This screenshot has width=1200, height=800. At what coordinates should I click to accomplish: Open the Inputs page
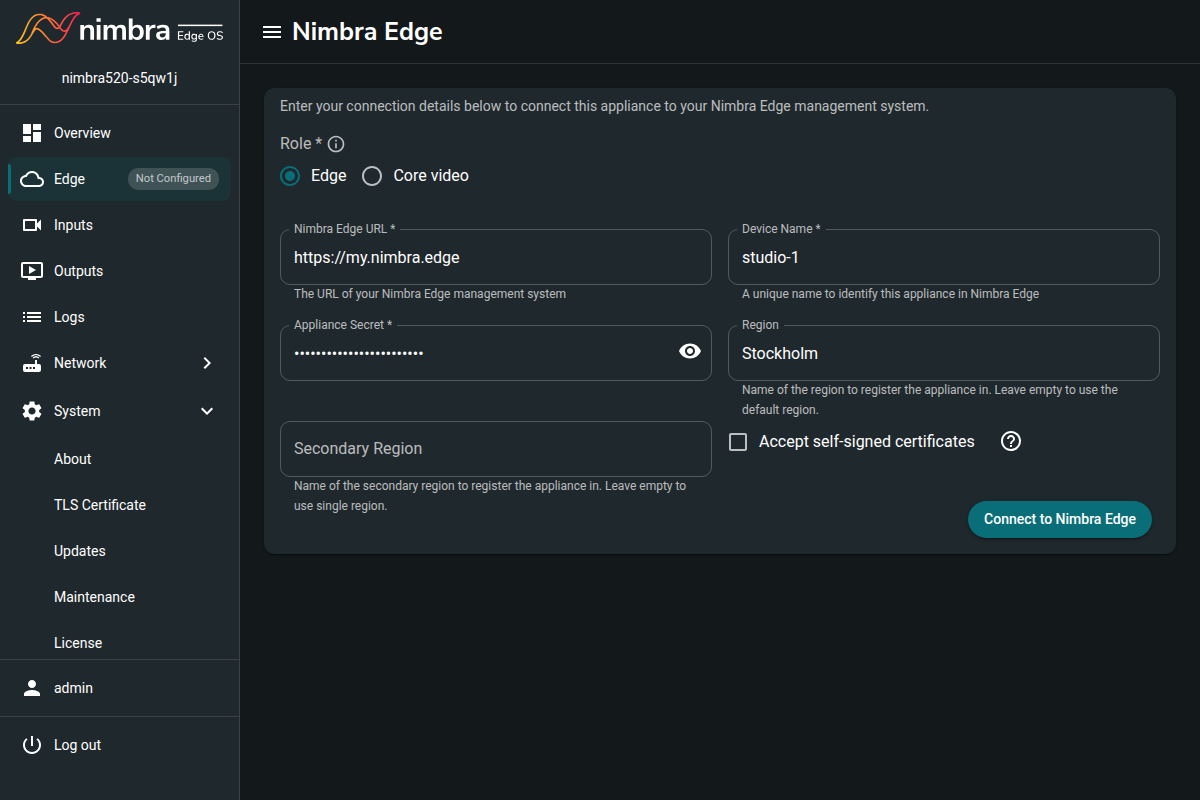click(x=119, y=225)
